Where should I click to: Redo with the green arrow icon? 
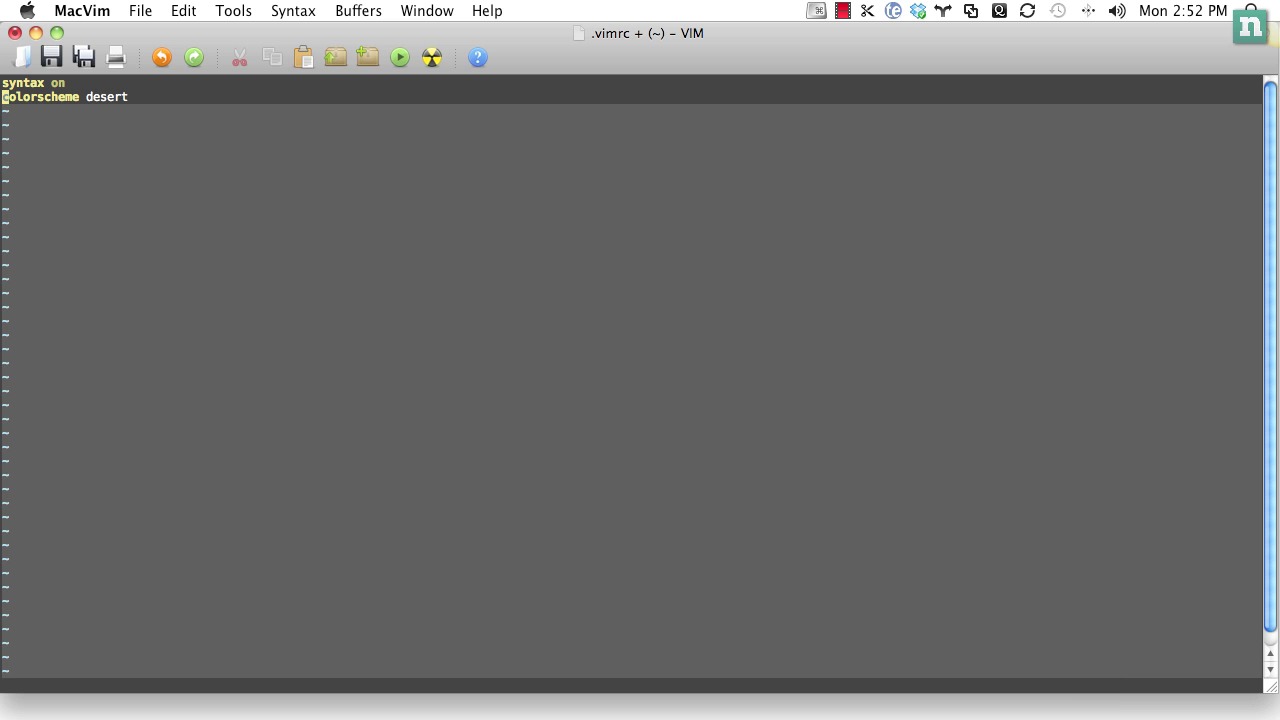194,58
